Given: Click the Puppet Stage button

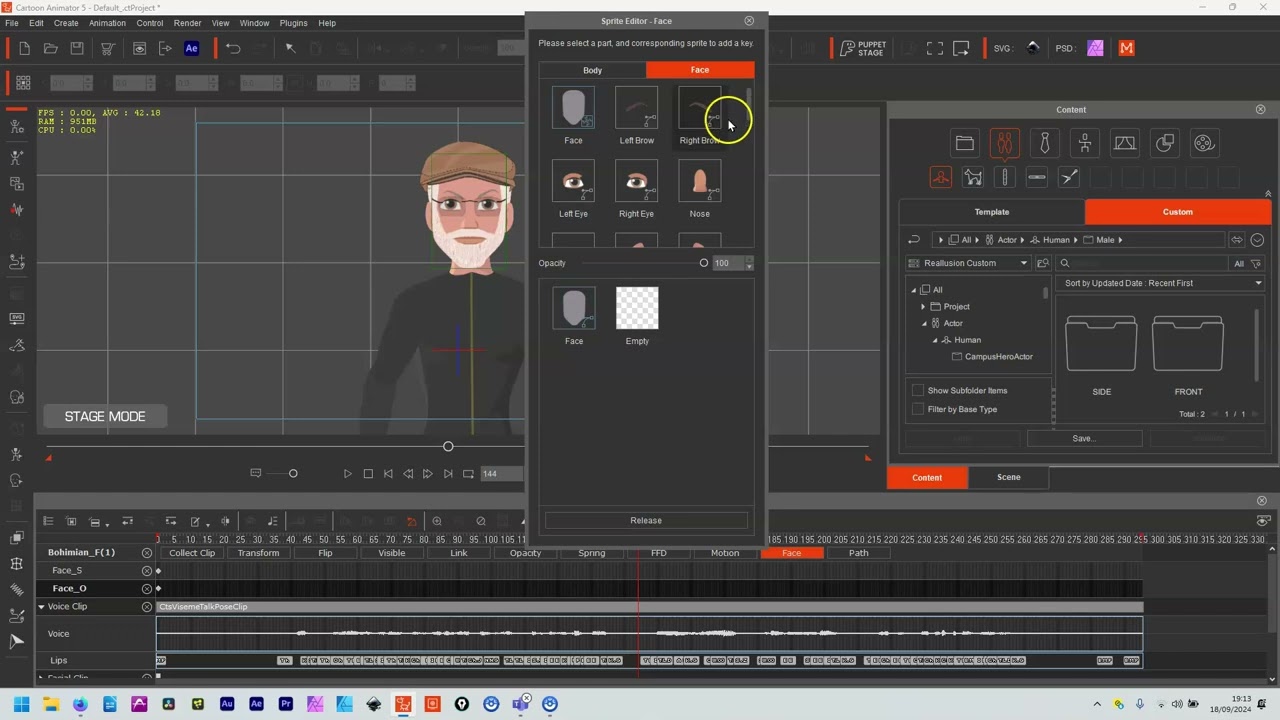Looking at the screenshot, I should click(864, 48).
